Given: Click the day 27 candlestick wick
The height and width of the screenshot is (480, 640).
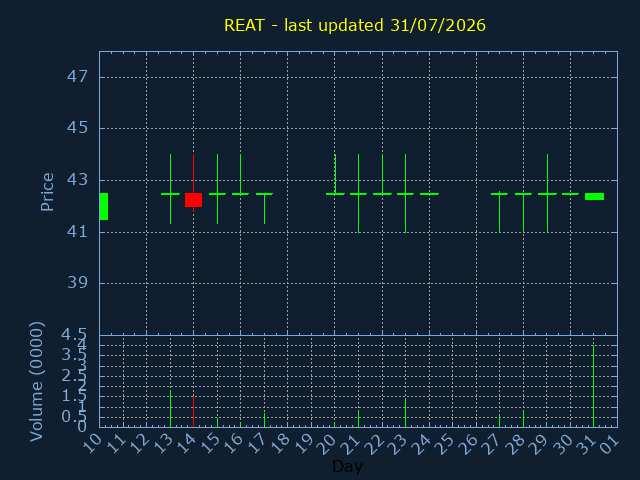Looking at the screenshot, I should (x=500, y=212).
